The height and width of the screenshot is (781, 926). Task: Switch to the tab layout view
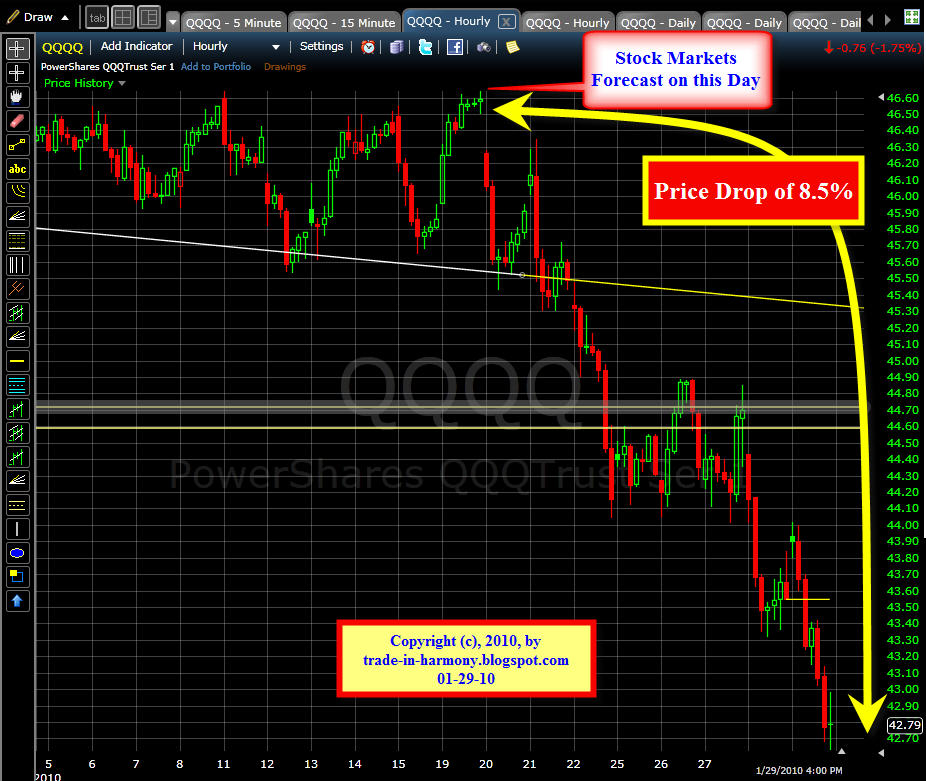(97, 18)
